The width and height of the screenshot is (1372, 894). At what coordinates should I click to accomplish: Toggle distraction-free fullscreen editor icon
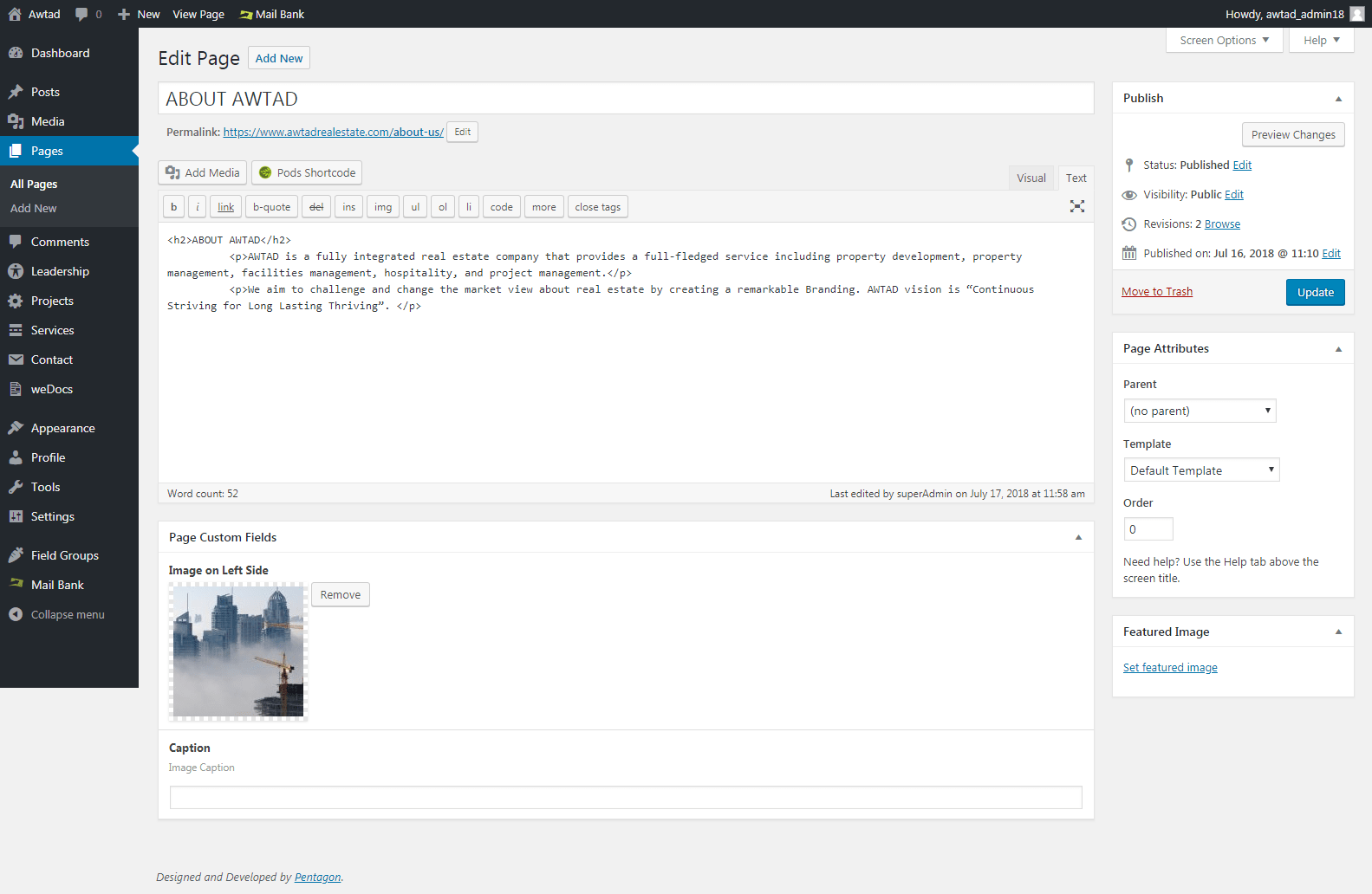[1077, 206]
